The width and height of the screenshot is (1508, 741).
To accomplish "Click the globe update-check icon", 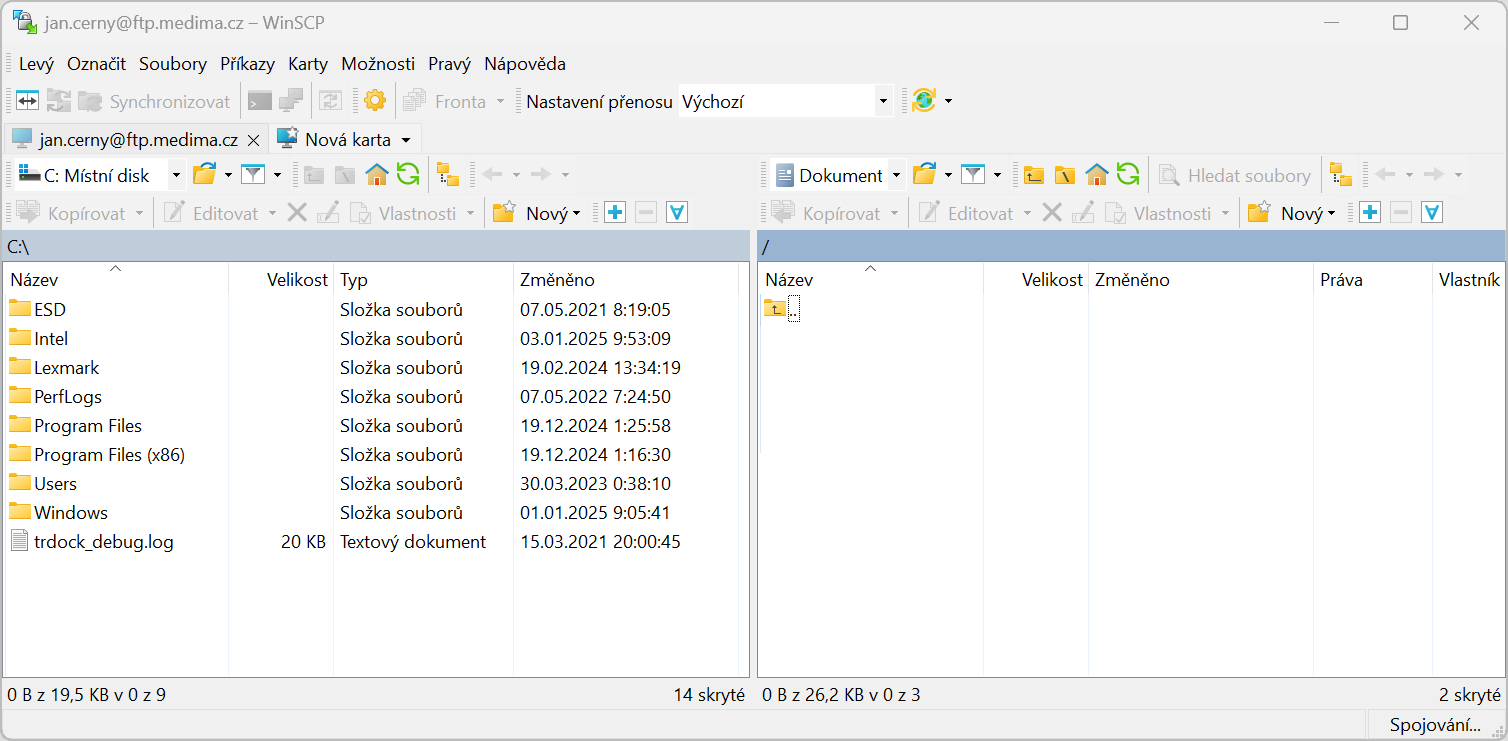I will pyautogui.click(x=923, y=101).
